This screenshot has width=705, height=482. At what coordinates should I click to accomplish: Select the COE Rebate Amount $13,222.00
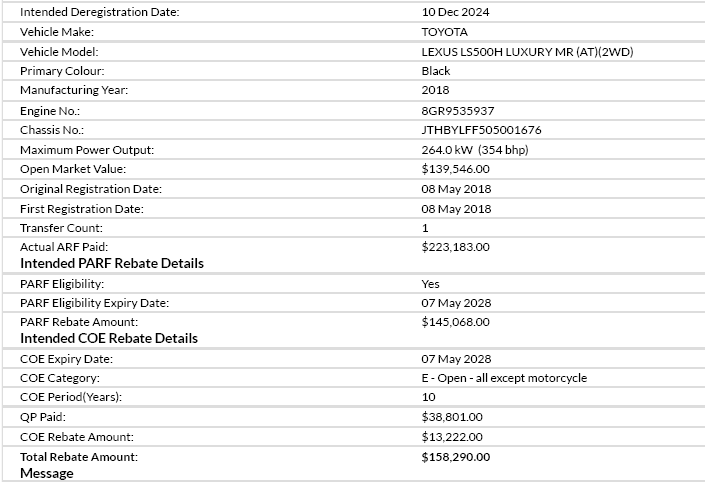pos(452,437)
